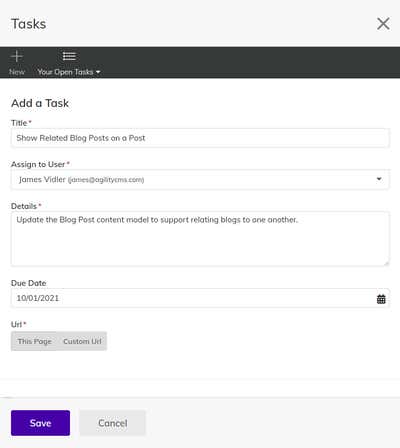Click the Your Open Tasks label text
The height and width of the screenshot is (448, 400).
[65, 72]
